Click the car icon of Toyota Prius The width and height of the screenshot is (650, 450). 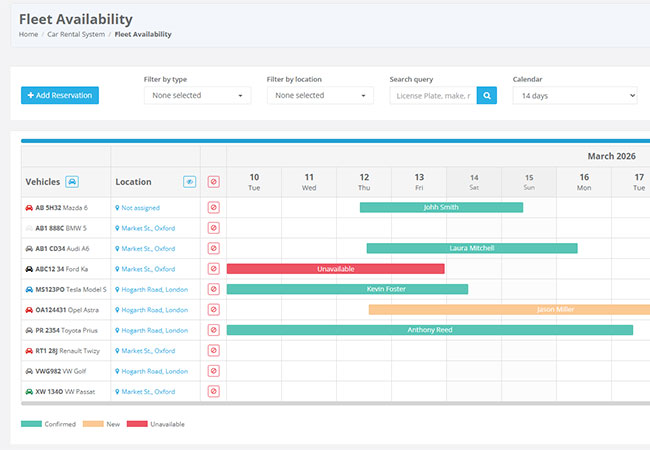29,330
